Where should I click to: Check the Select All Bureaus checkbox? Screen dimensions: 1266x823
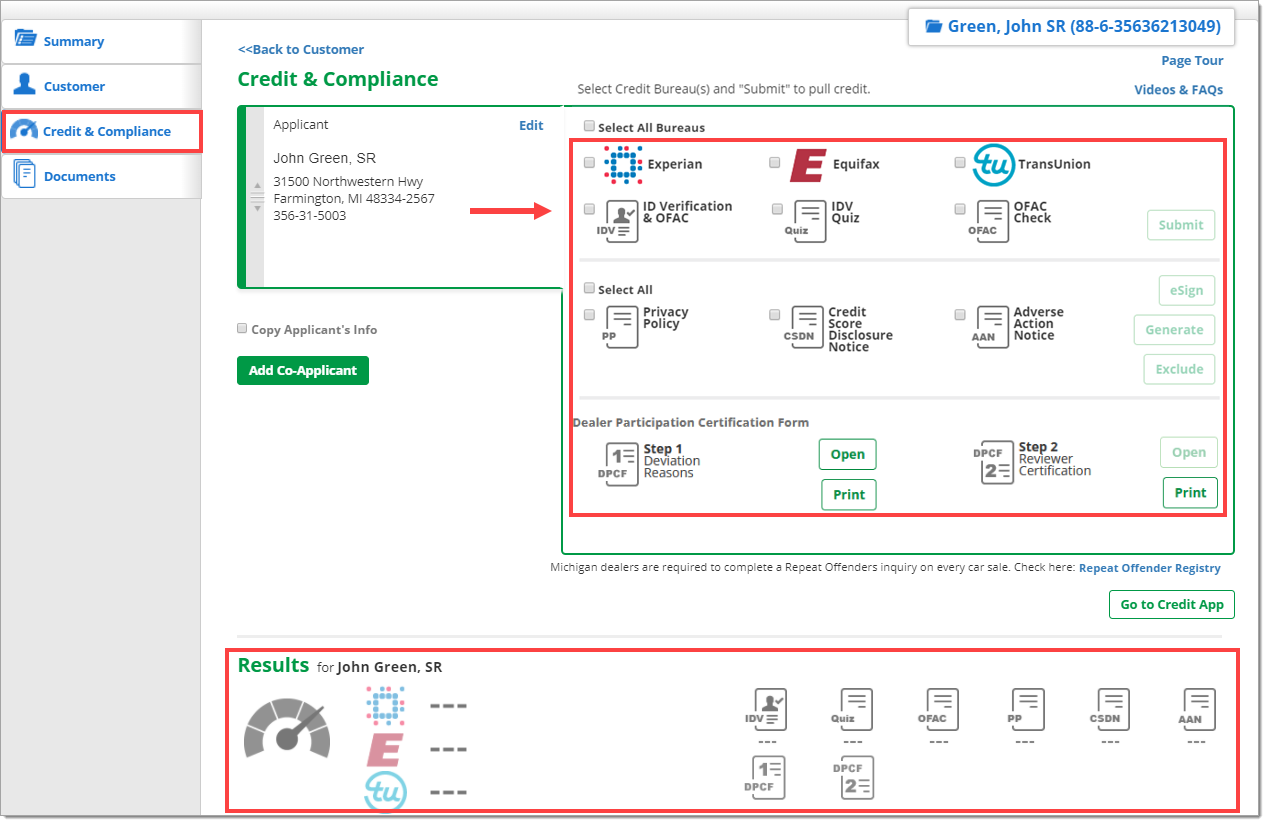pos(589,127)
